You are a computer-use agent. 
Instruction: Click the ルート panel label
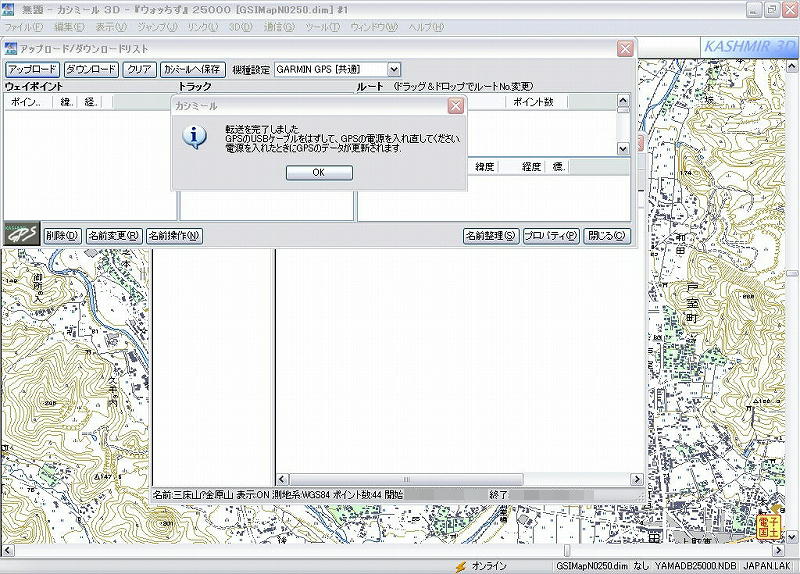(x=370, y=87)
